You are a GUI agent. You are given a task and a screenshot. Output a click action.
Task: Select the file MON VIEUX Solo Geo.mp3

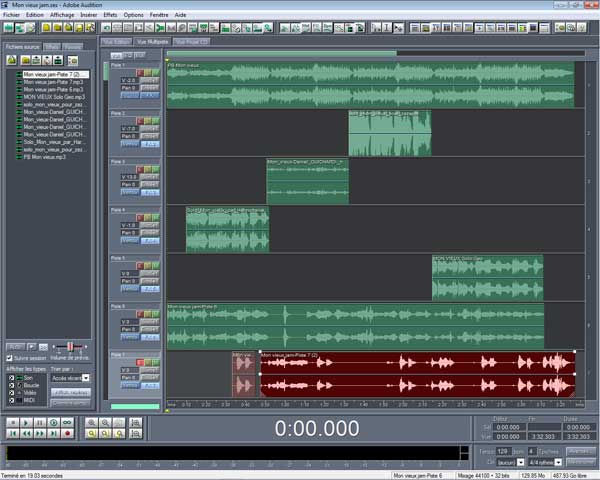pos(54,97)
